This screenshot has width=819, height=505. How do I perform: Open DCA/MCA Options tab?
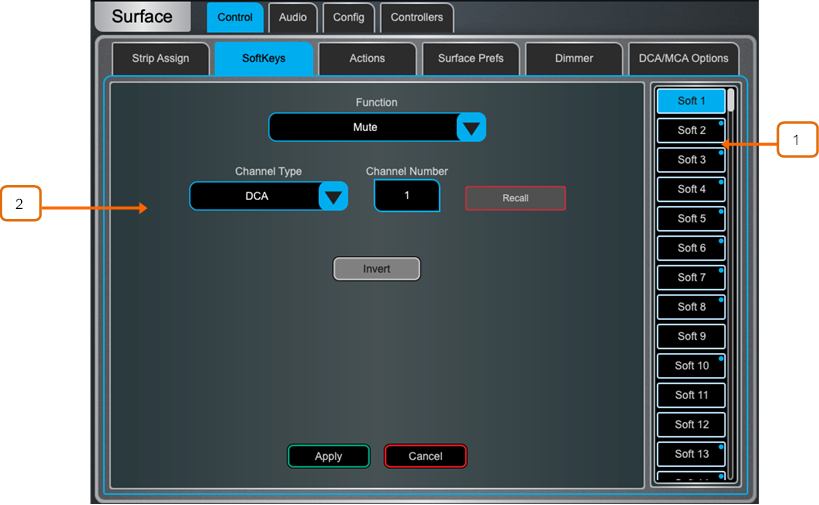[683, 59]
